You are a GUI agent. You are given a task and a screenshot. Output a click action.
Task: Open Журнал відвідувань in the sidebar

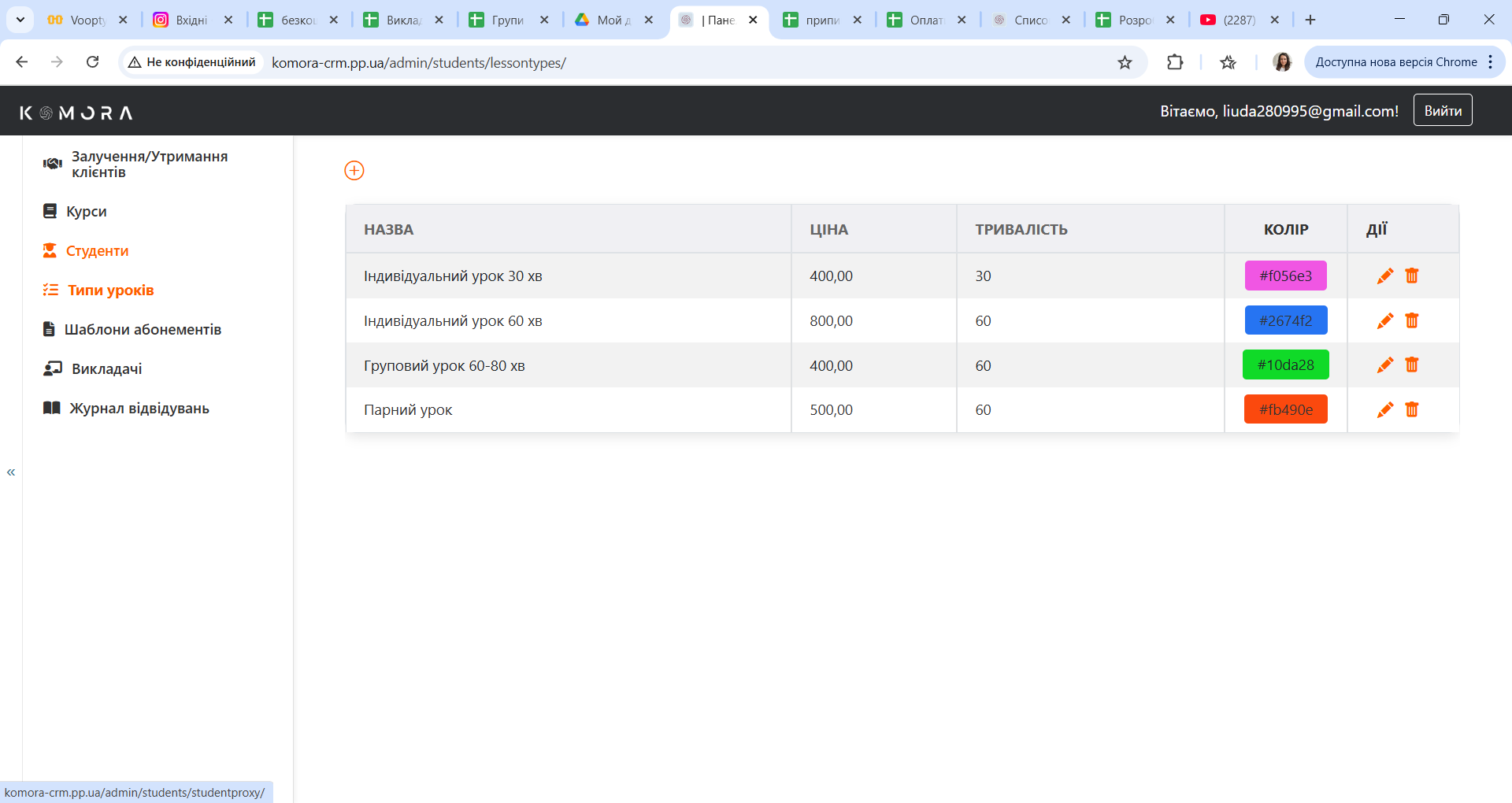pyautogui.click(x=139, y=409)
